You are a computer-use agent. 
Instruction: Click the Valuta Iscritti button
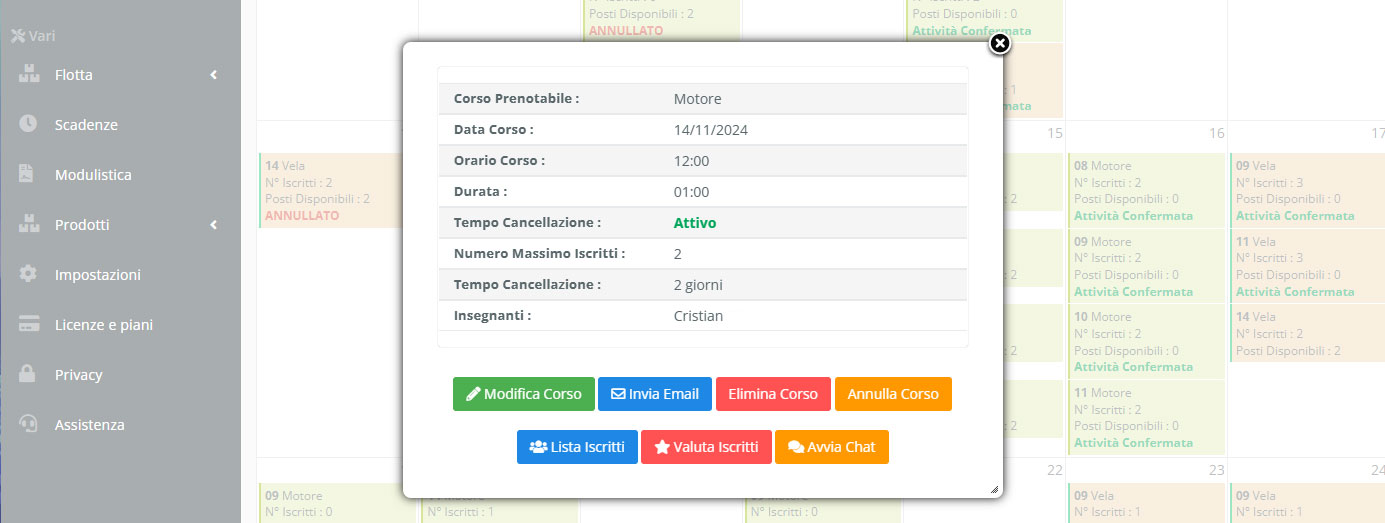tap(706, 447)
